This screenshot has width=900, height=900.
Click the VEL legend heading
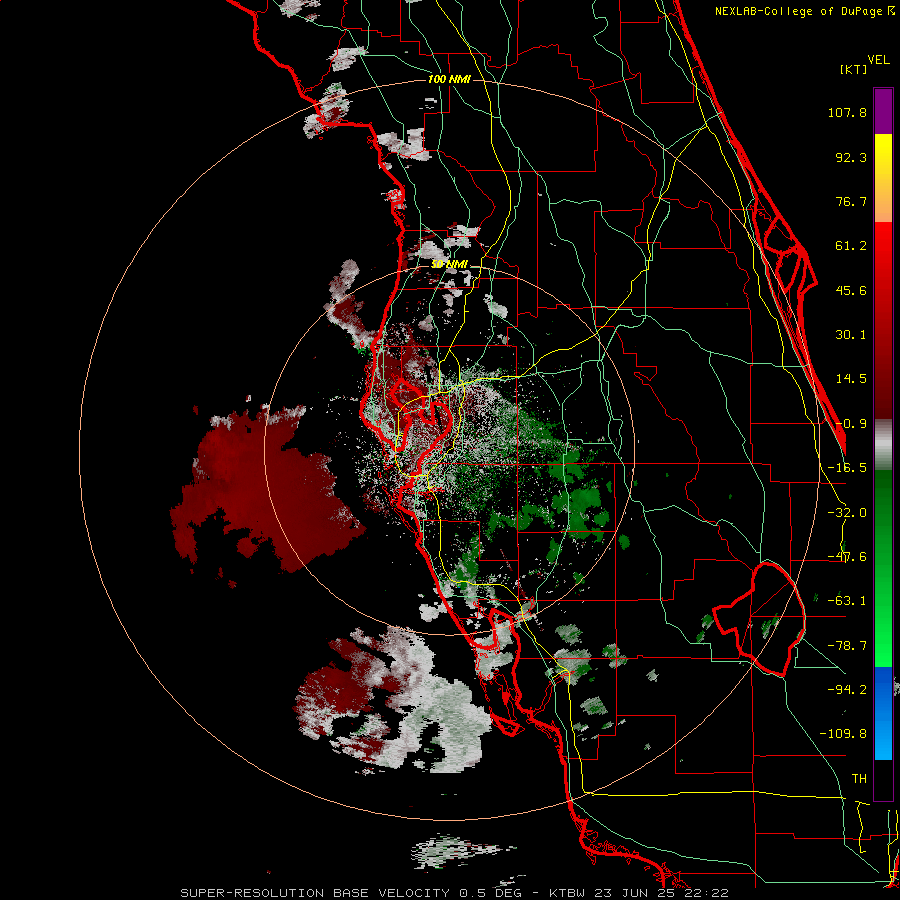click(878, 60)
